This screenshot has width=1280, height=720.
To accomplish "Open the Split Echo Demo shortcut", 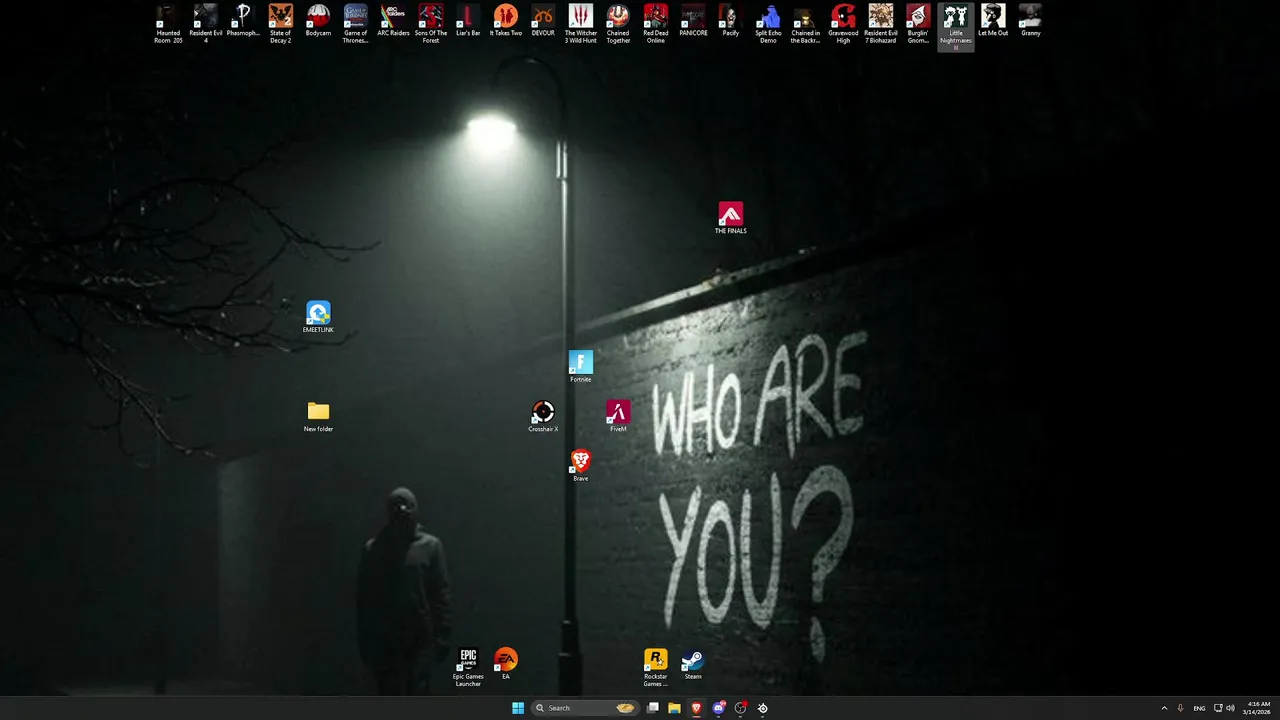I will coord(768,24).
